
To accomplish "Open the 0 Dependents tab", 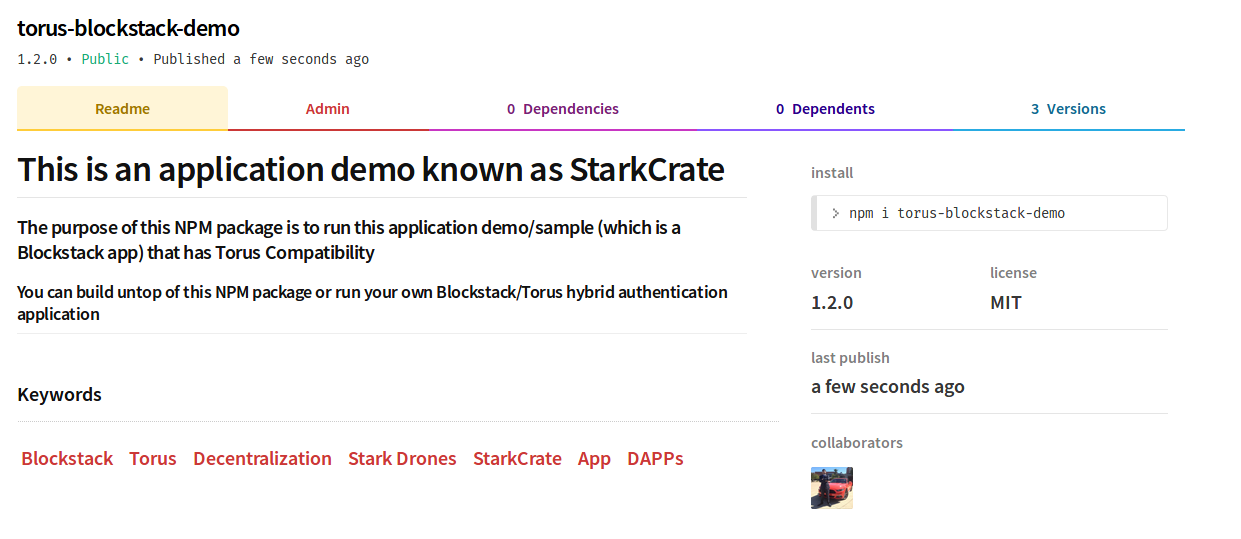I will (x=825, y=109).
